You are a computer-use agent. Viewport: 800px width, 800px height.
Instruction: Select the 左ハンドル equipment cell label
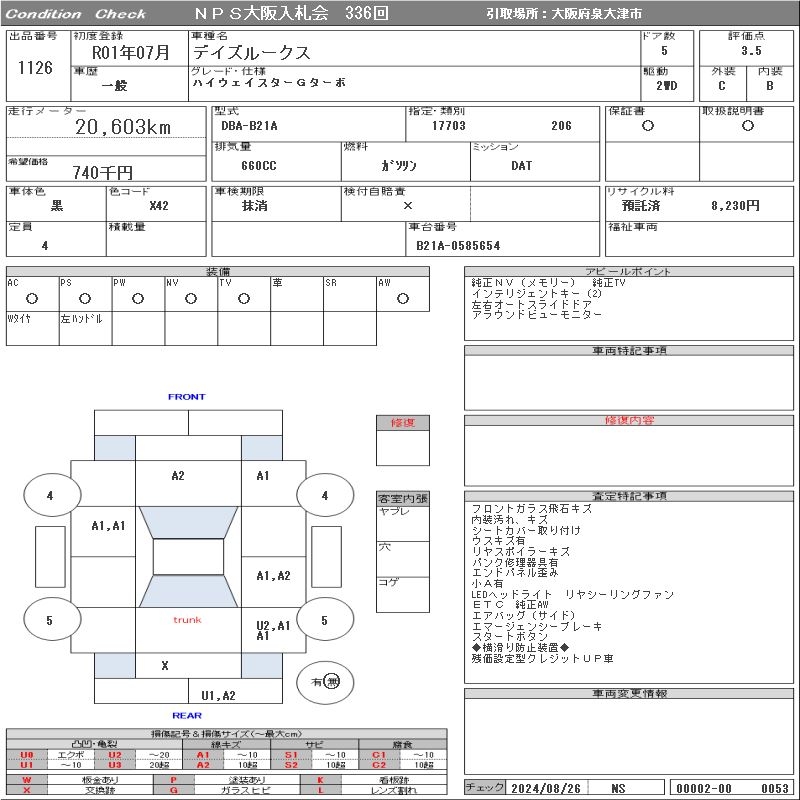click(x=82, y=319)
